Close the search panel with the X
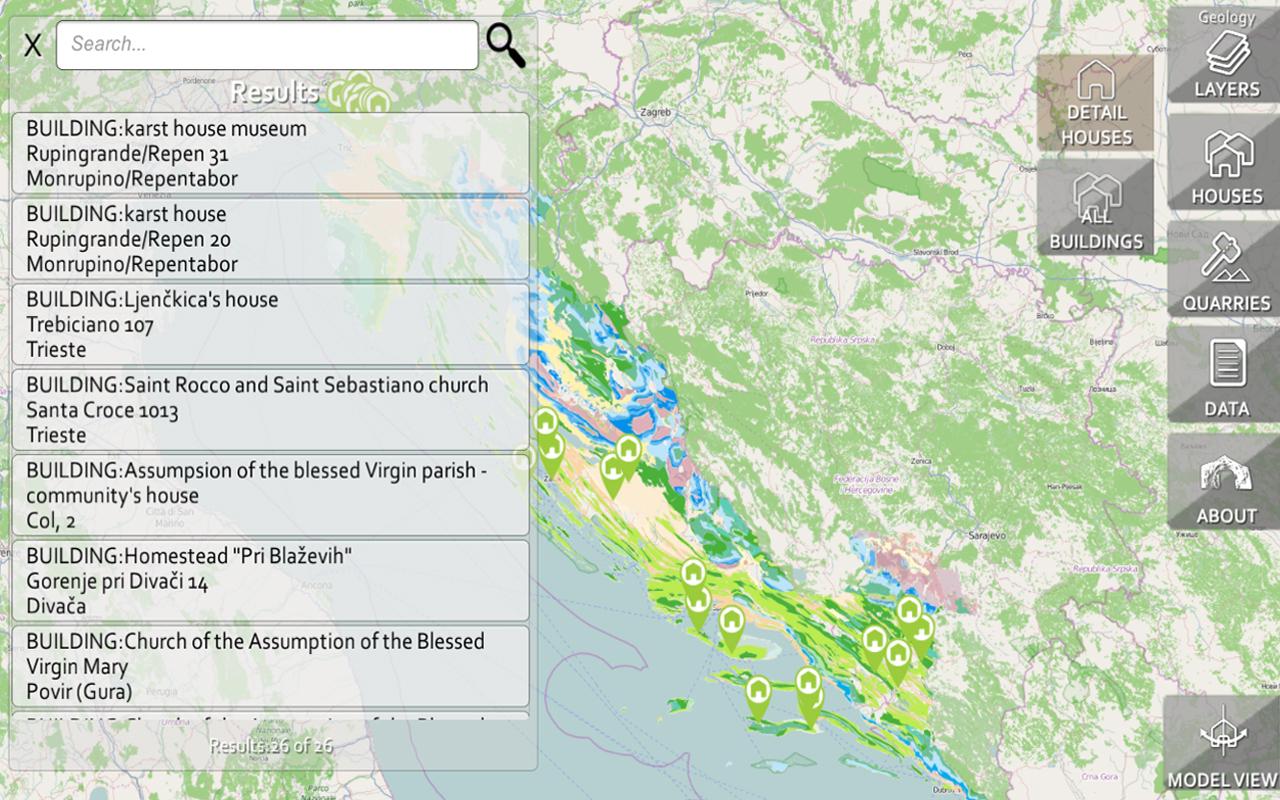This screenshot has width=1280, height=800. pyautogui.click(x=33, y=45)
